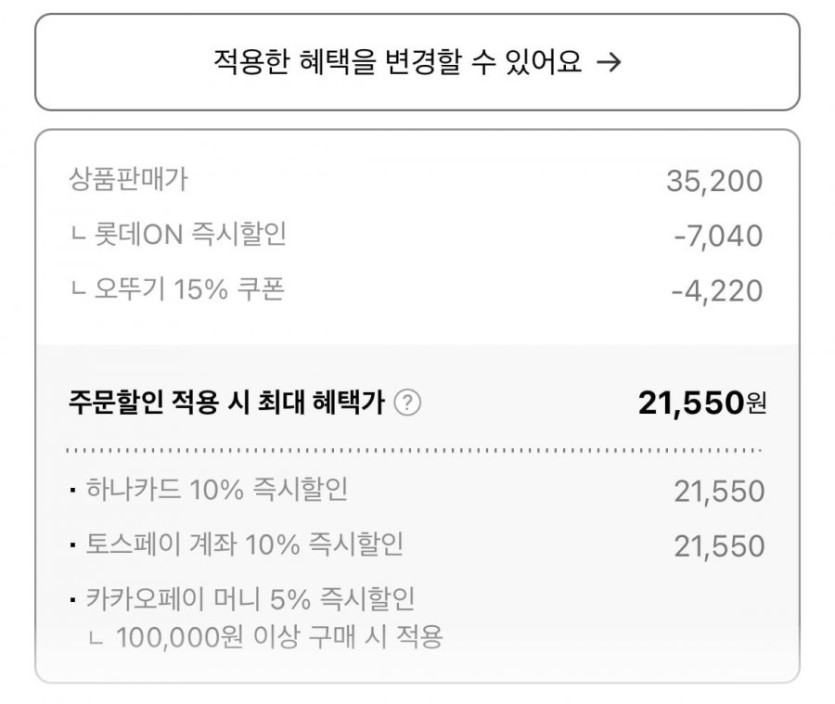The height and width of the screenshot is (704, 835).
Task: Click the question mark help icon
Action: point(408,403)
